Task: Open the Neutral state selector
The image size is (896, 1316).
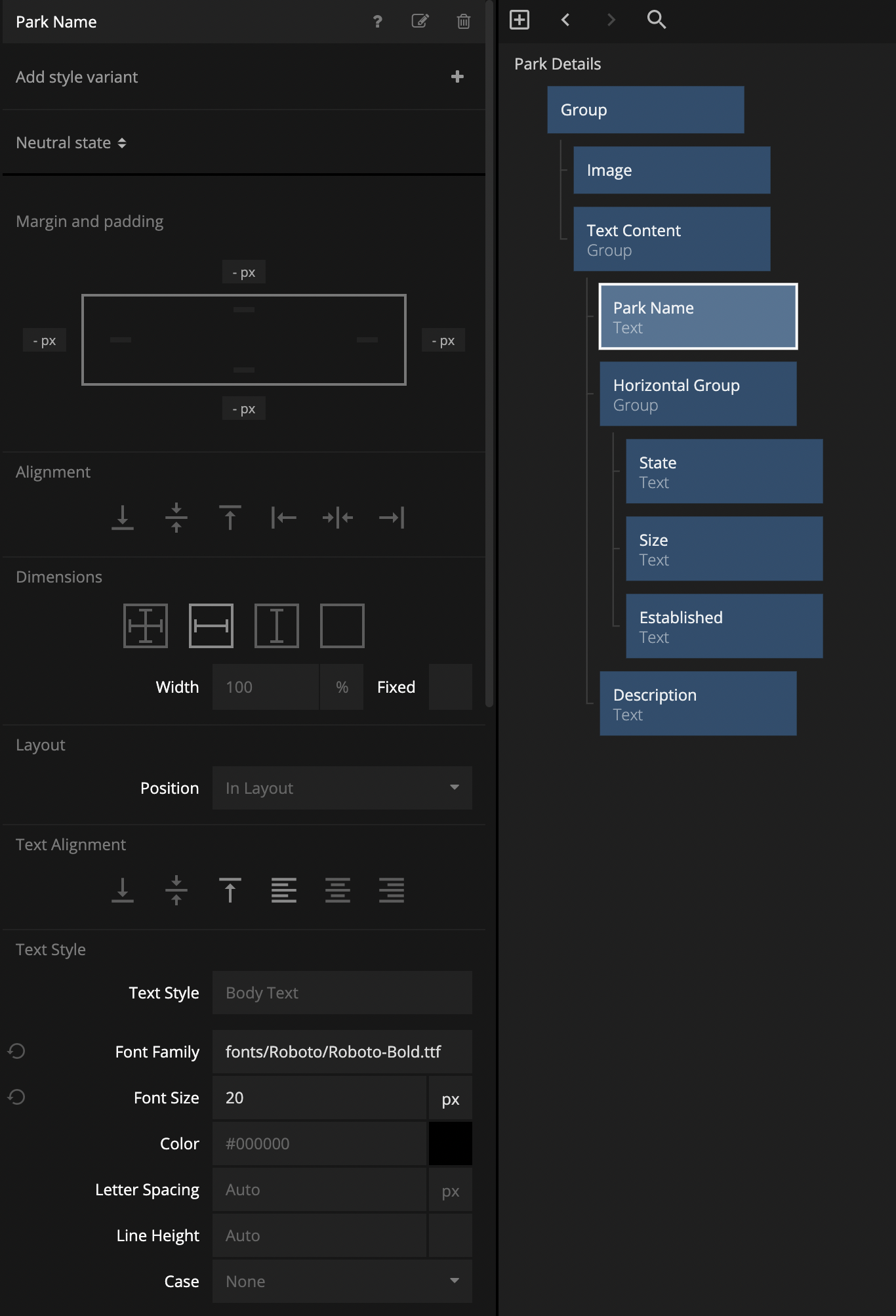Action: (71, 143)
